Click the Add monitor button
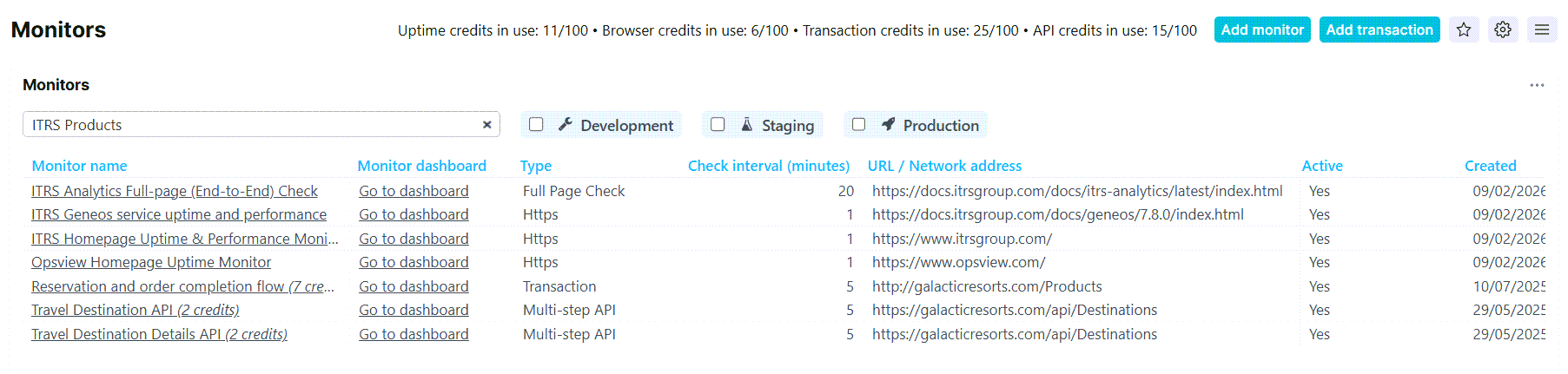Image resolution: width=1568 pixels, height=374 pixels. tap(1262, 30)
